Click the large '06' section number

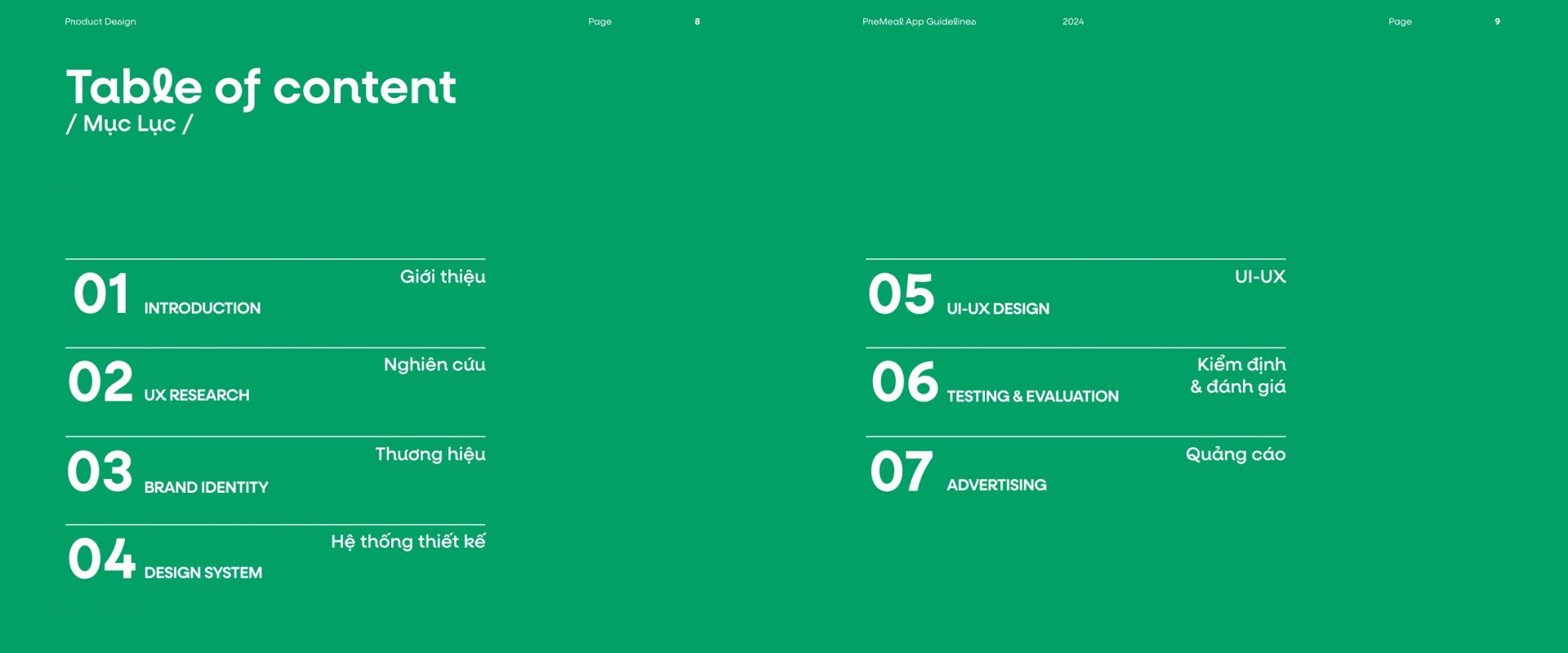point(905,382)
